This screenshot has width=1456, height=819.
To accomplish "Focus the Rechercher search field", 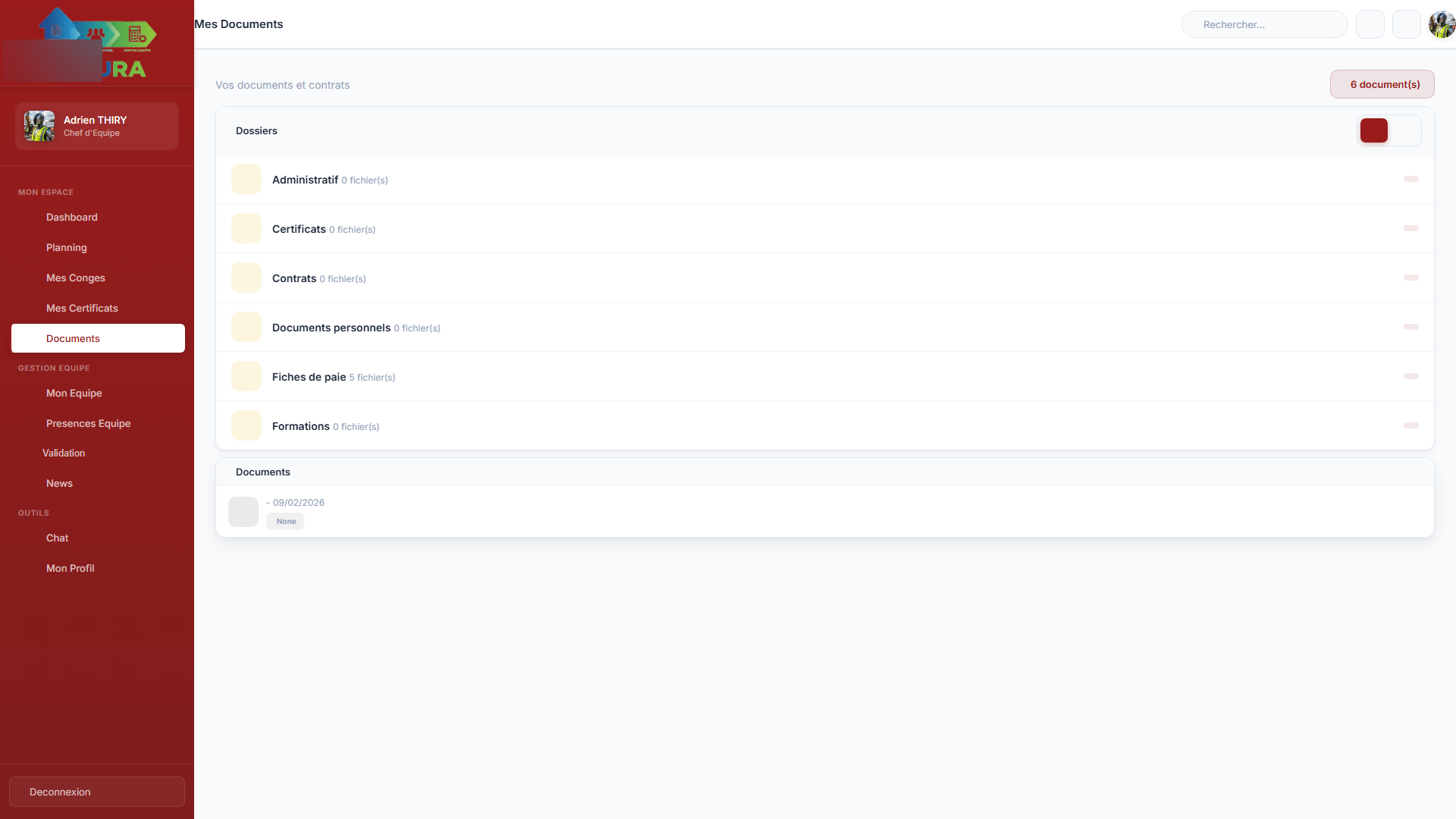I will [1264, 24].
